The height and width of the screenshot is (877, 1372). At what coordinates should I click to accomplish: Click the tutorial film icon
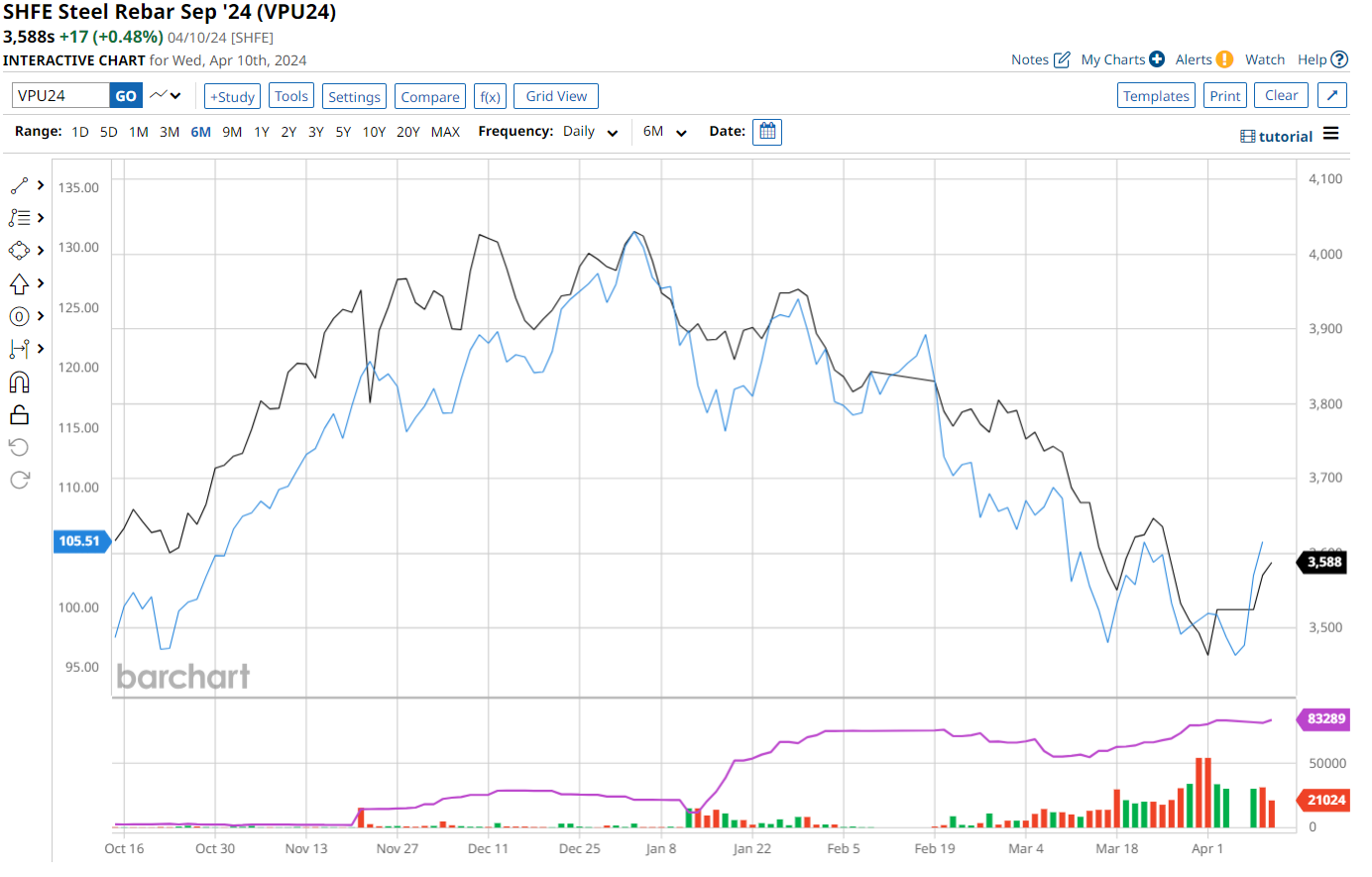coord(1247,137)
